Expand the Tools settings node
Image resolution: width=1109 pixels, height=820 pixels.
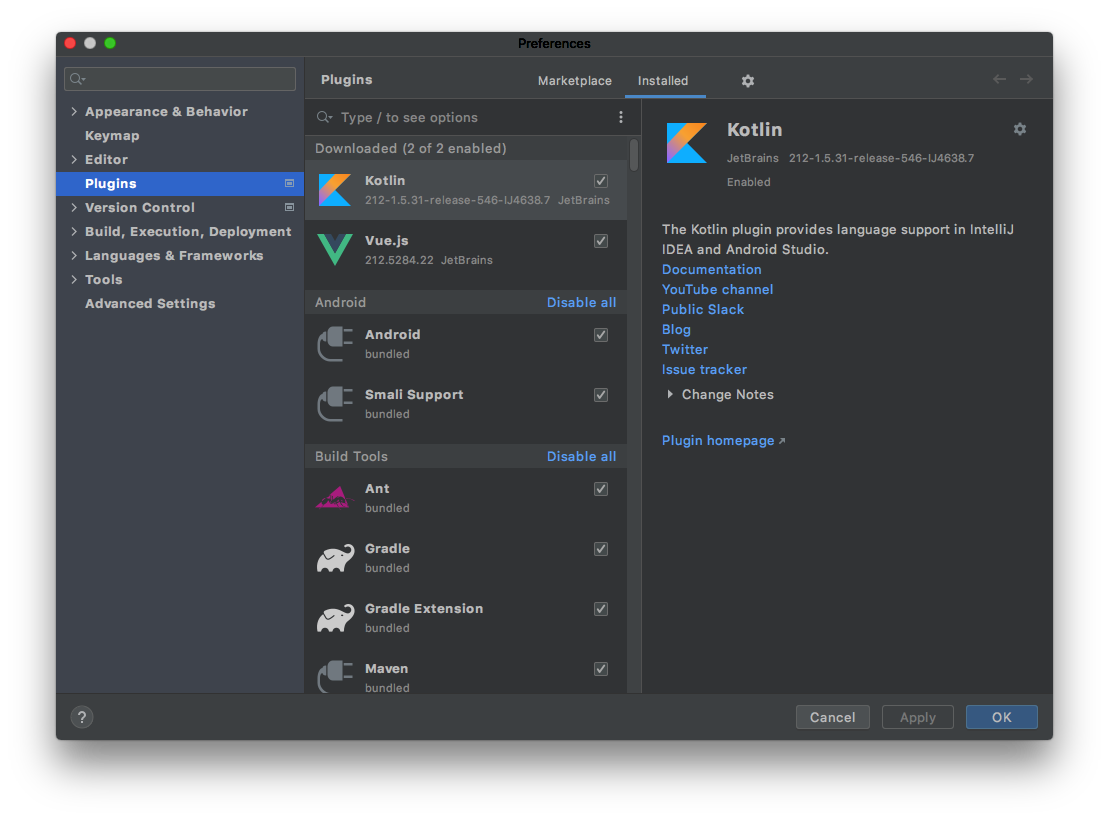click(x=74, y=279)
